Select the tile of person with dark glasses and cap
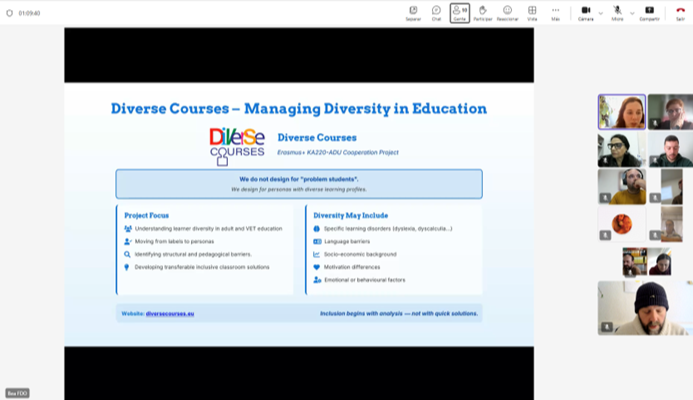This screenshot has height=400, width=693. point(622,149)
